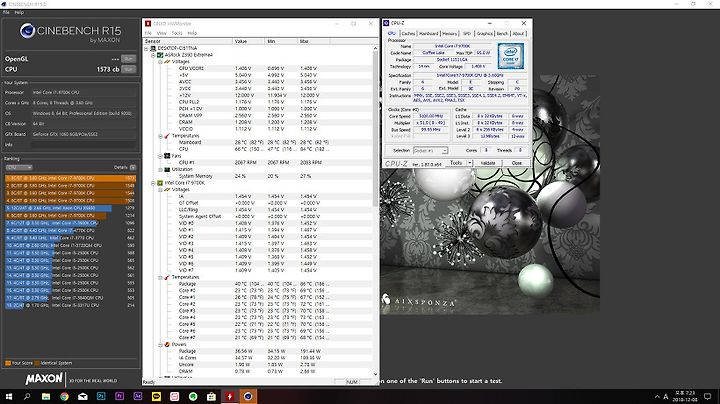Image resolution: width=720 pixels, height=404 pixels.
Task: Click the MAXON logo at the bottom
Action: [44, 379]
